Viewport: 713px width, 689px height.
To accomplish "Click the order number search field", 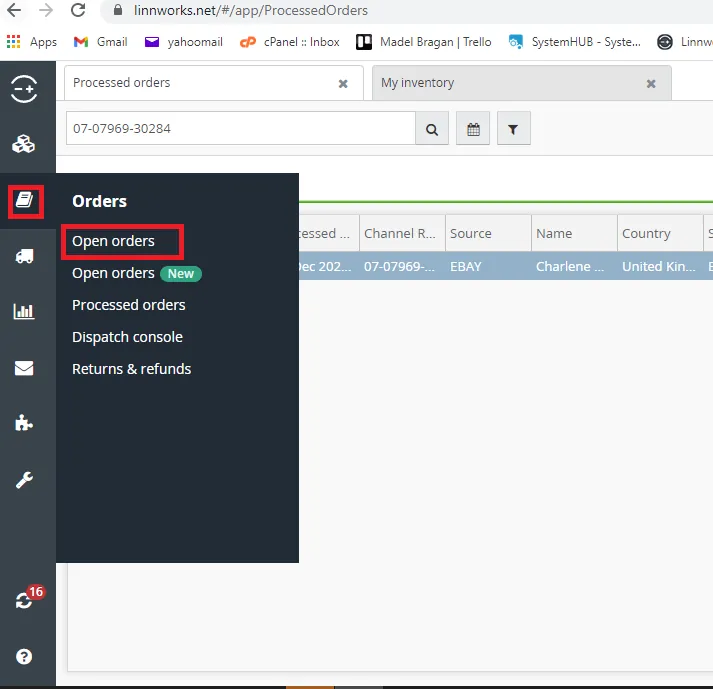I will 241,129.
